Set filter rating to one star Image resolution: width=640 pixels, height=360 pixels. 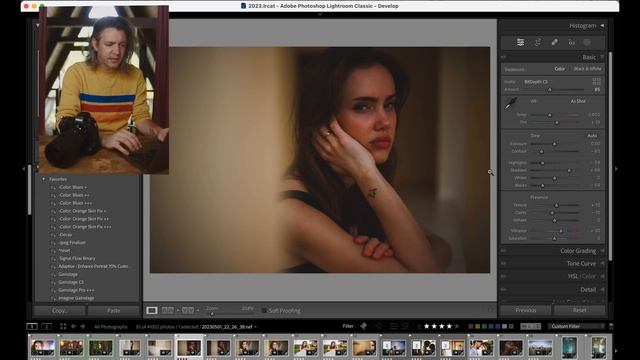click(x=427, y=326)
